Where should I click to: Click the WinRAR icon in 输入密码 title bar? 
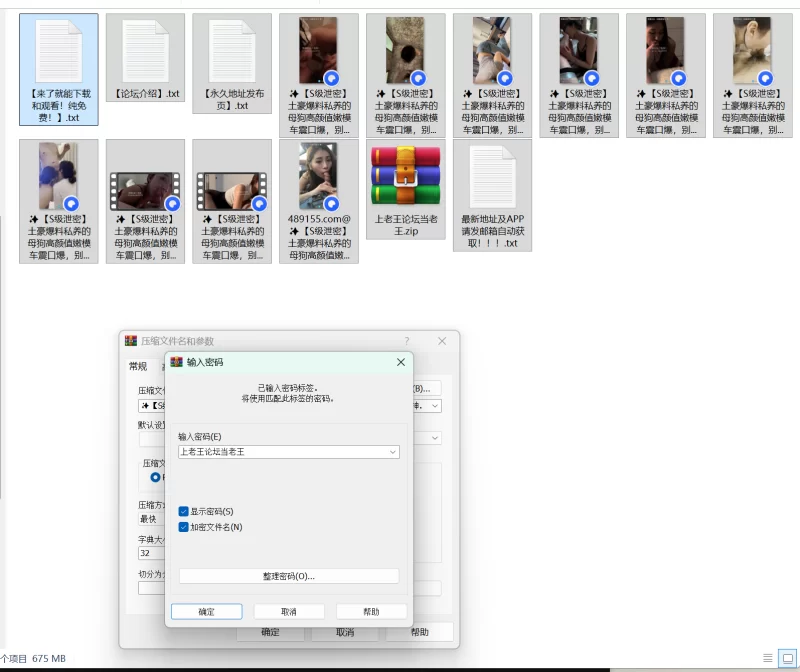(177, 362)
